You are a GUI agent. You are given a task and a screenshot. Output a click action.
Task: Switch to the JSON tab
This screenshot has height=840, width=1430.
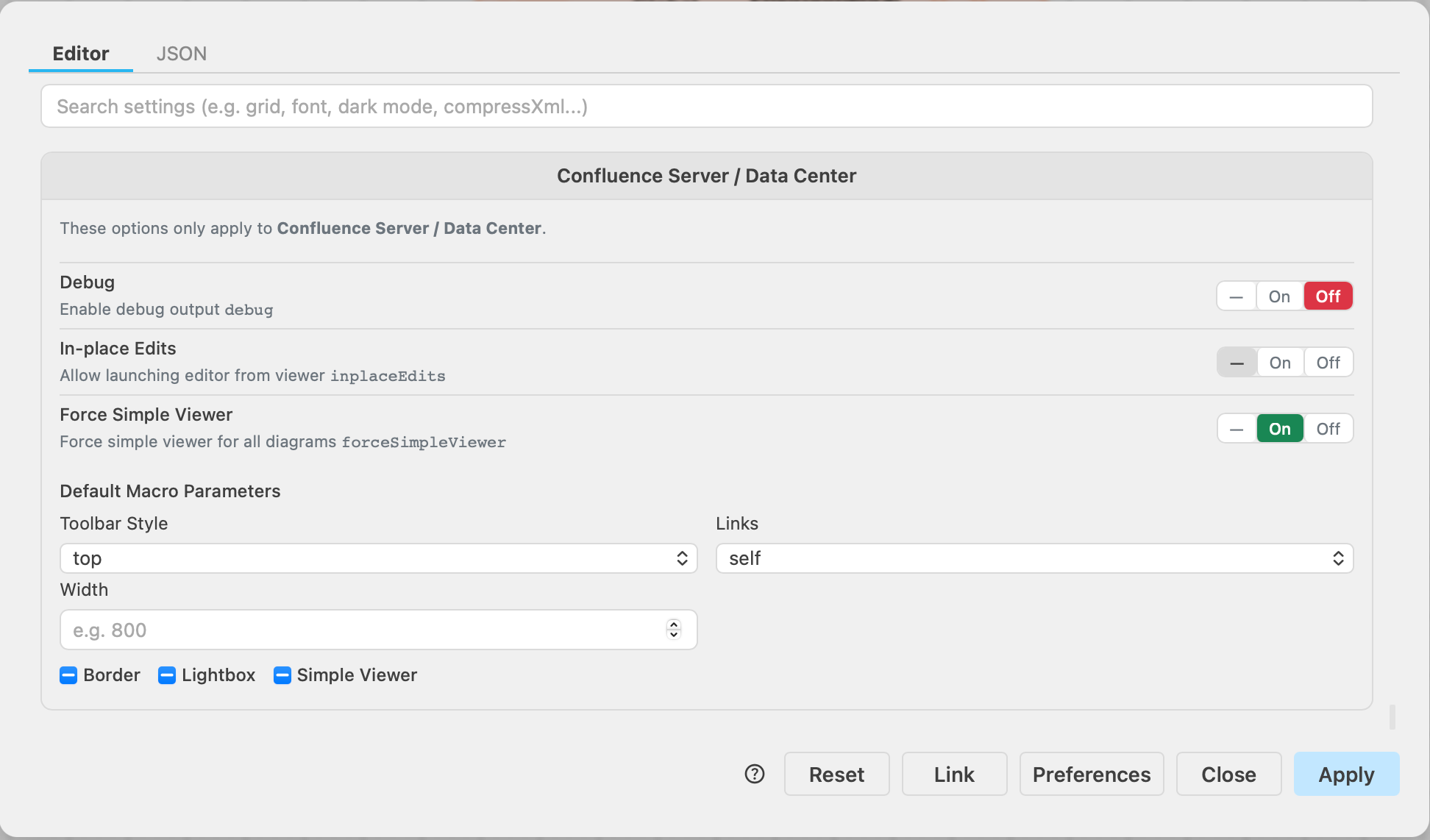(182, 54)
